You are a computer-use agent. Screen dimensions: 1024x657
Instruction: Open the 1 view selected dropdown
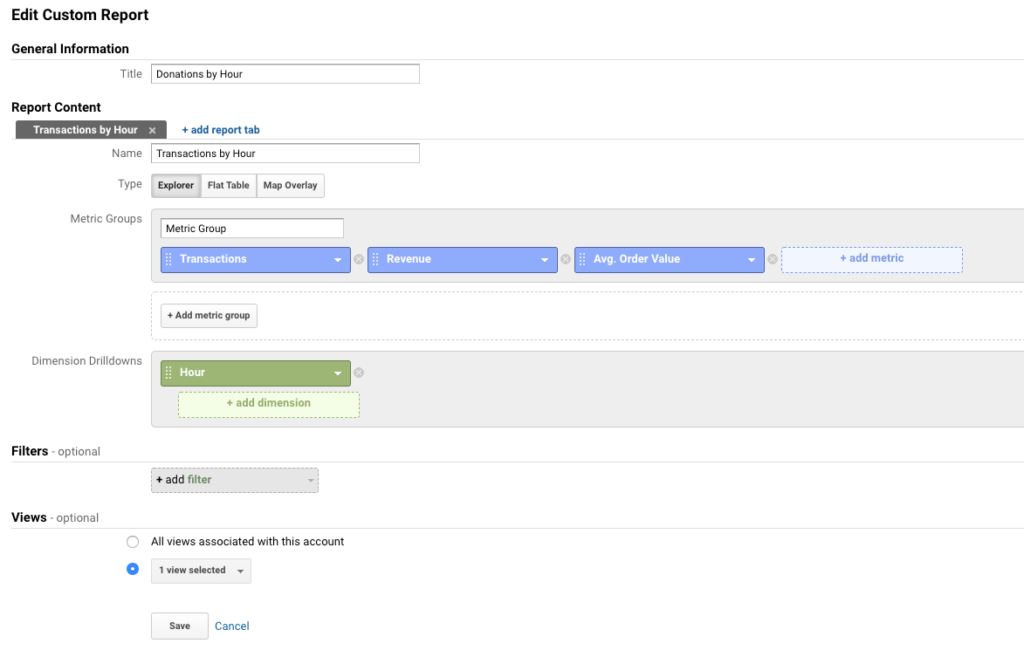point(201,570)
